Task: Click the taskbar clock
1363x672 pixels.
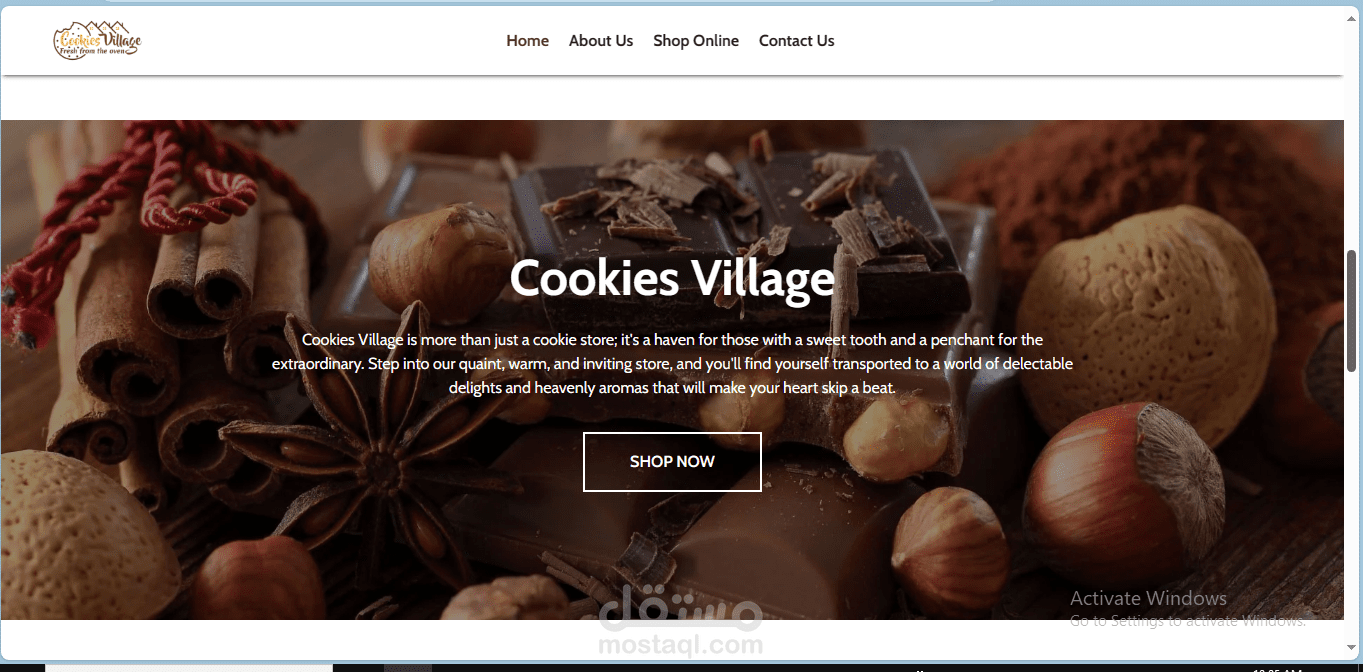Action: click(1265, 668)
